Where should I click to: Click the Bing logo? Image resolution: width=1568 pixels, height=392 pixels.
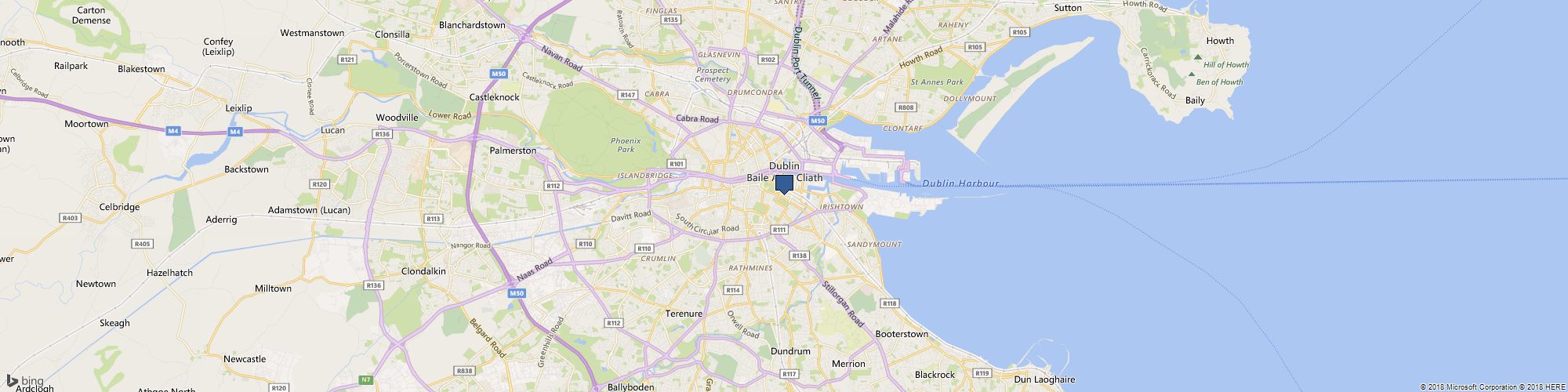pyautogui.click(x=25, y=380)
